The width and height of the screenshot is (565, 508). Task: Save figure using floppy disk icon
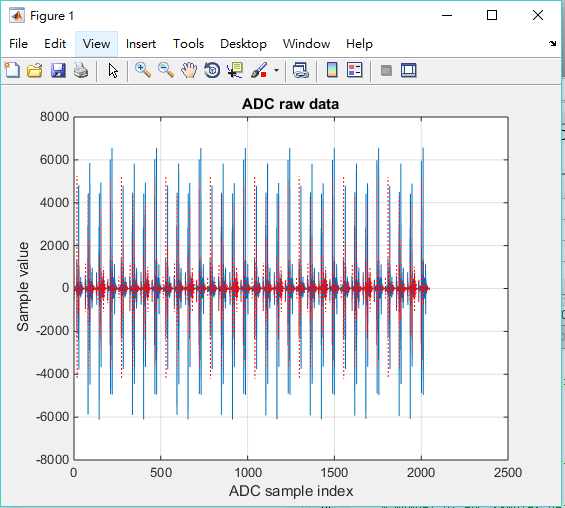pyautogui.click(x=58, y=70)
